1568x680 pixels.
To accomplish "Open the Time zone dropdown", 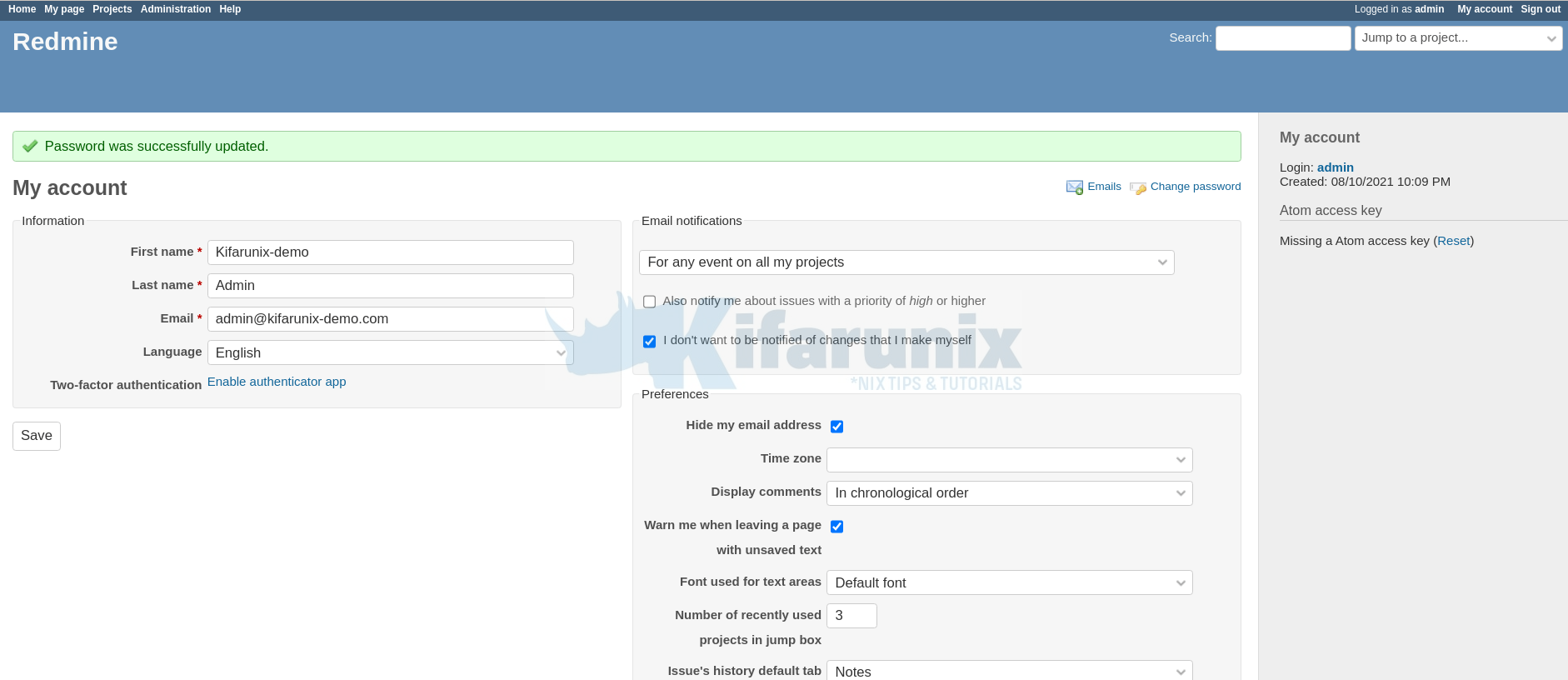I will pyautogui.click(x=1010, y=460).
